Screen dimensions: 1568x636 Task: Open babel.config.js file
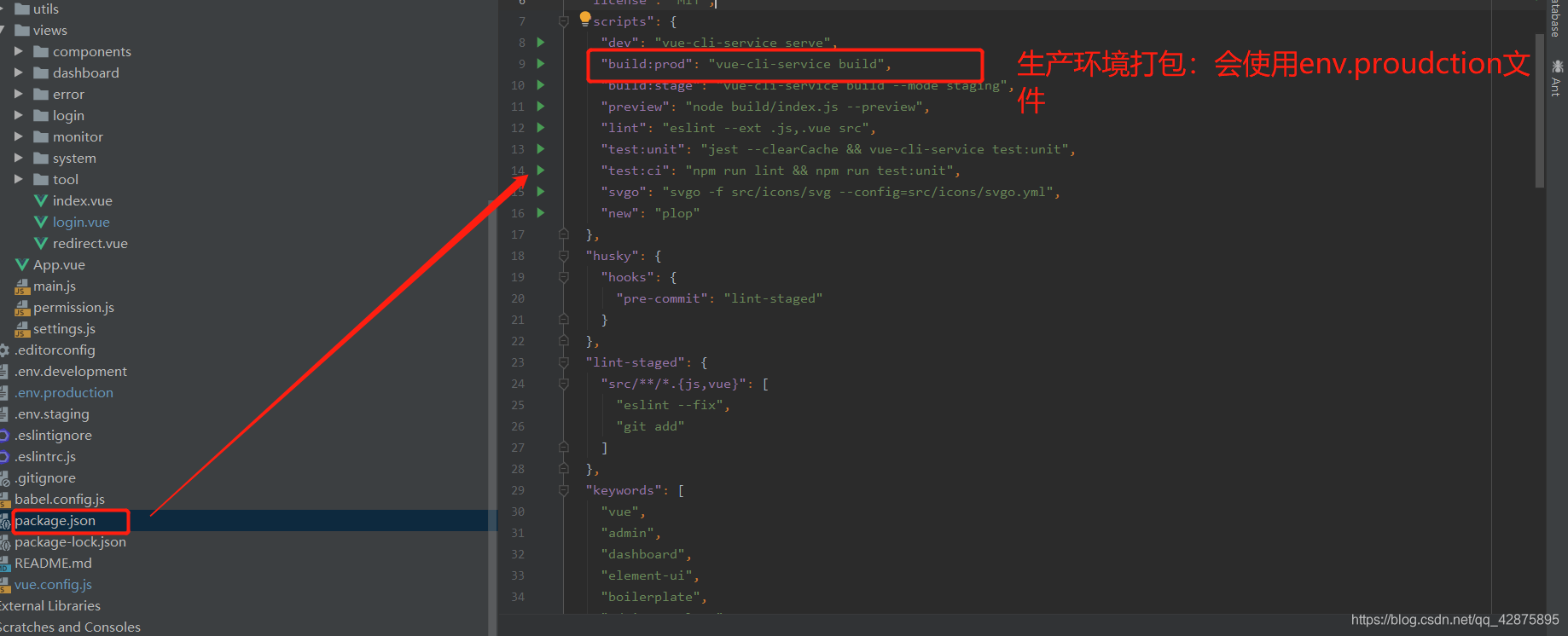(60, 499)
